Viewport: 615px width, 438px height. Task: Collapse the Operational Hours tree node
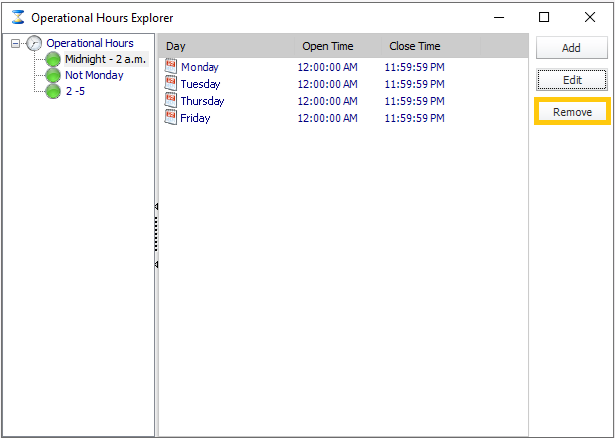[15, 44]
